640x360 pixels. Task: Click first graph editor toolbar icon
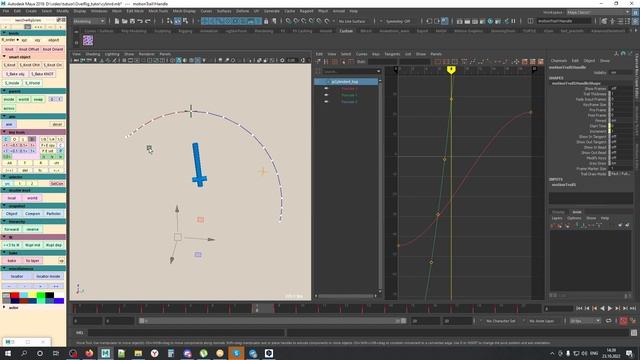click(x=318, y=62)
